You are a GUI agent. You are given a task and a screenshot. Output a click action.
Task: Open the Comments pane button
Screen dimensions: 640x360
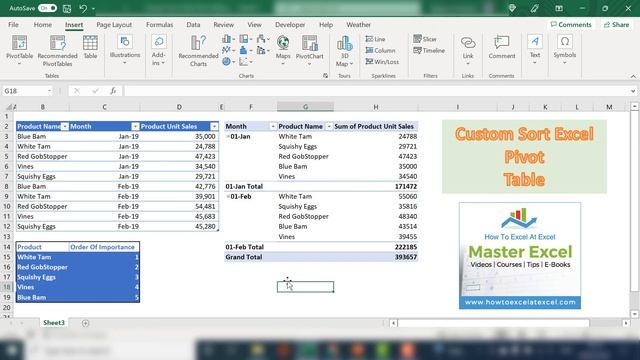[571, 25]
